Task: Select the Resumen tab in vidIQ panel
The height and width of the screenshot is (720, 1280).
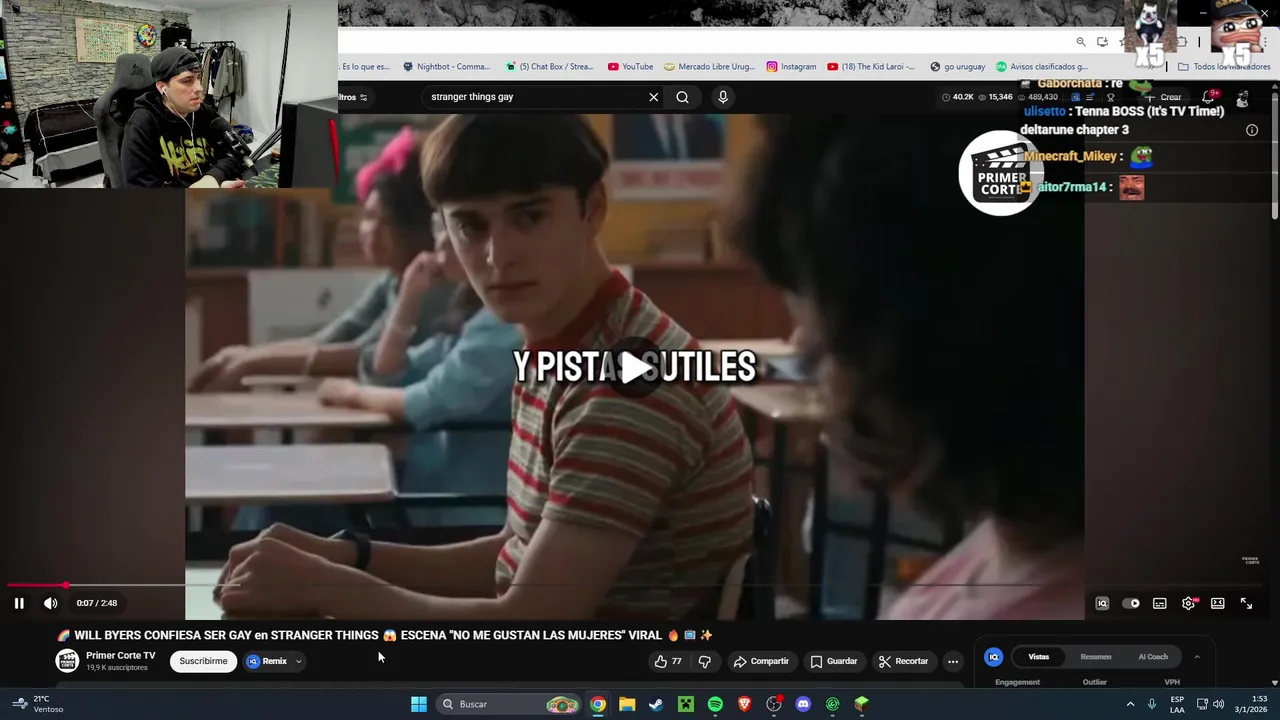Action: pos(1096,657)
